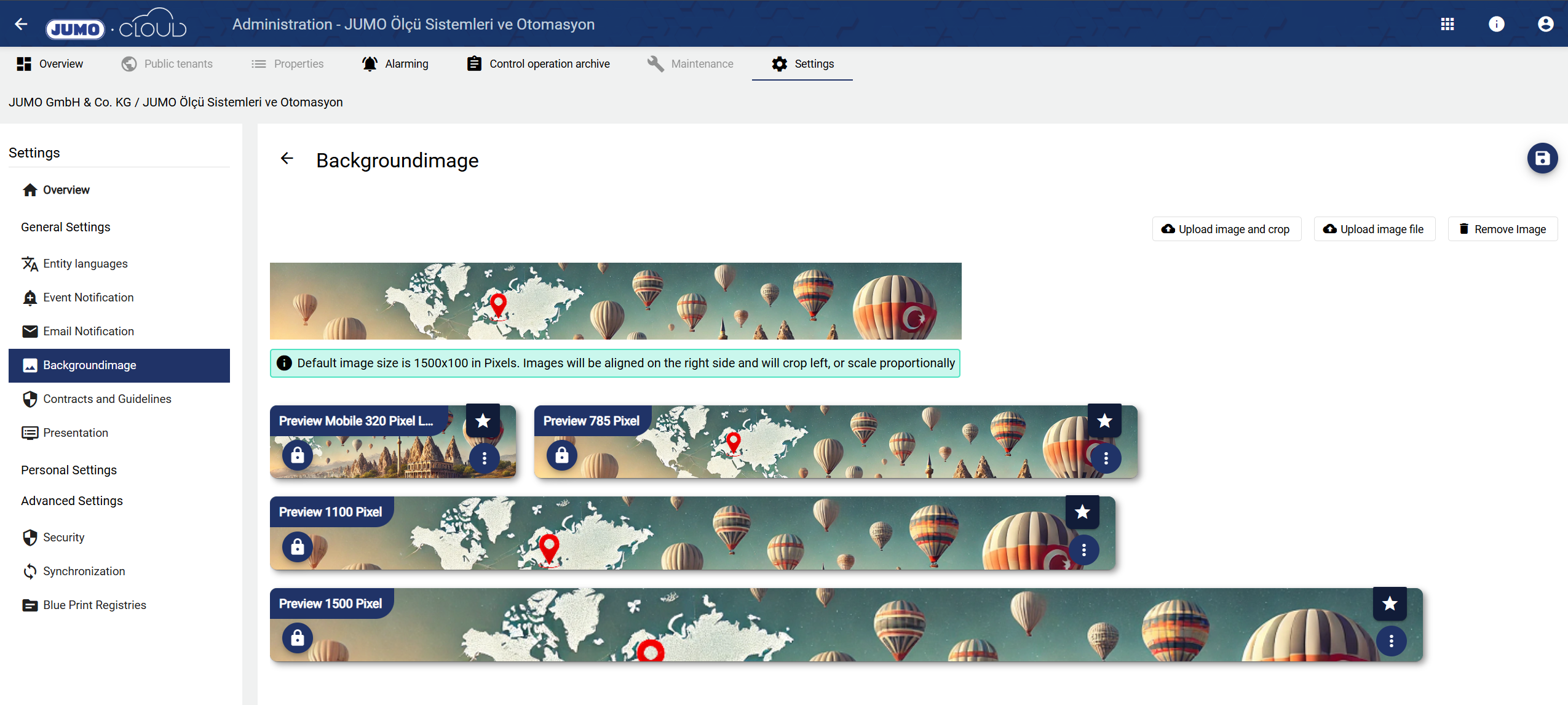Click the Remove Image button

[x=1502, y=229]
